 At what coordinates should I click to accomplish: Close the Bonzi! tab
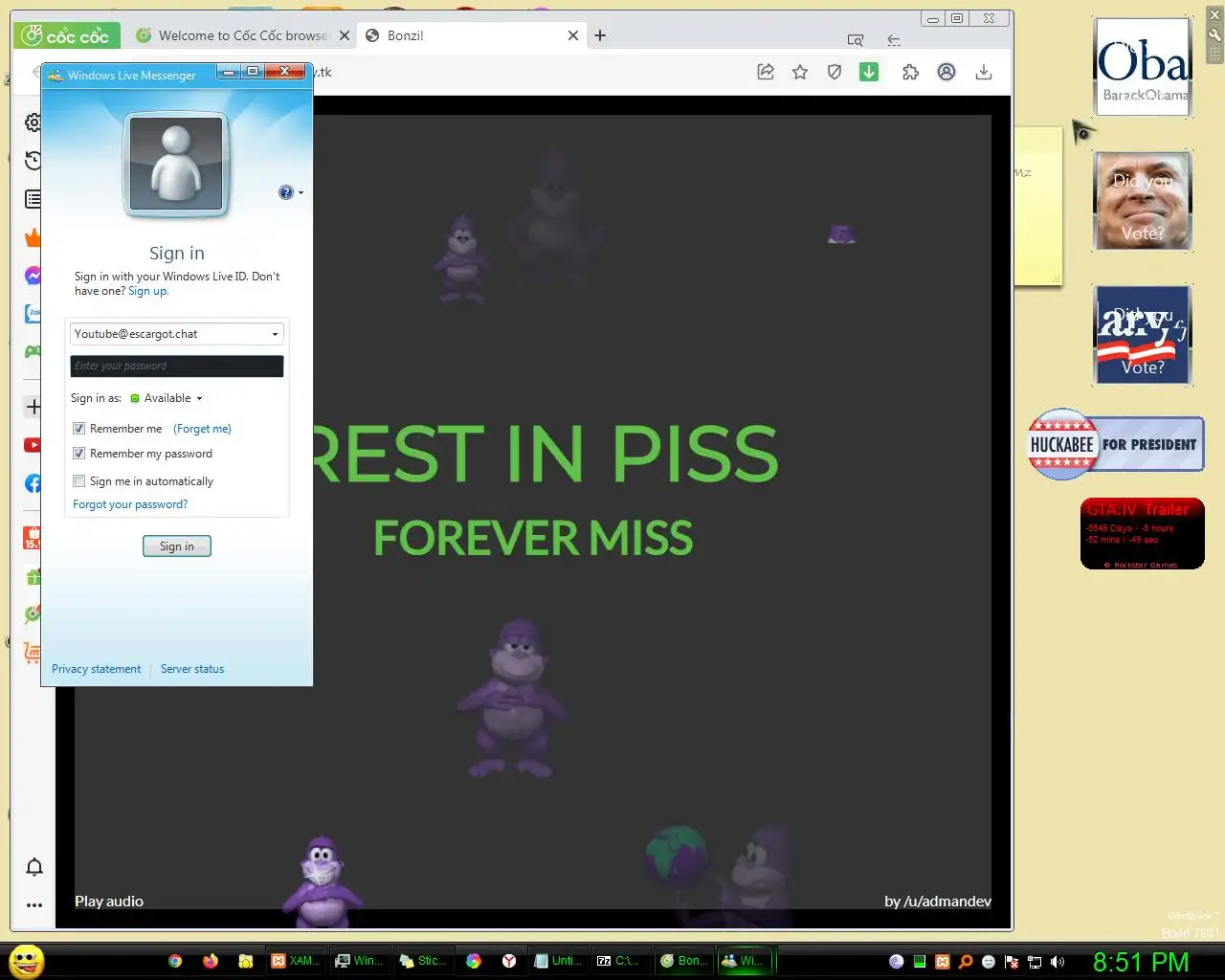click(573, 35)
